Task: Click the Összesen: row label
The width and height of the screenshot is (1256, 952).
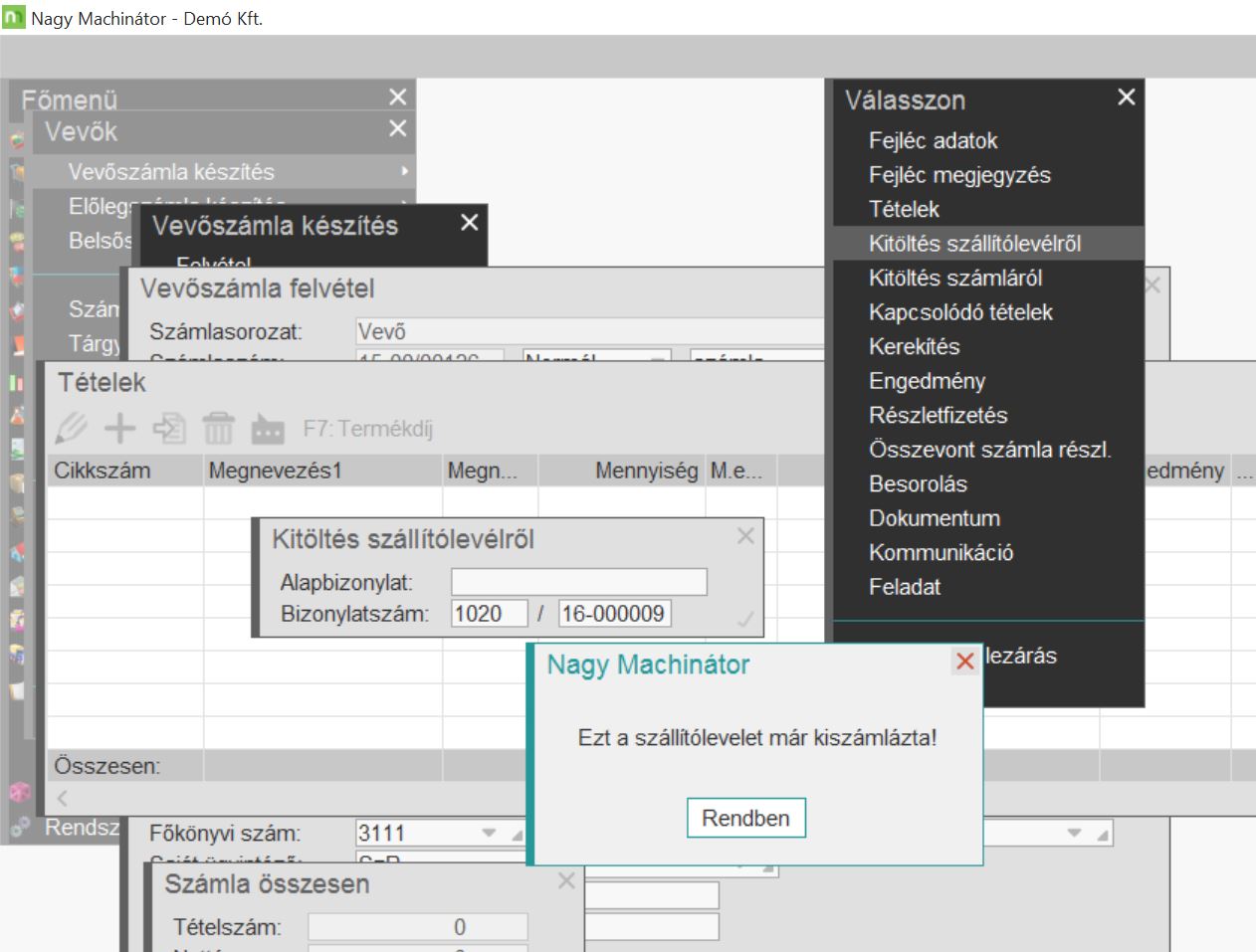Action: 107,766
